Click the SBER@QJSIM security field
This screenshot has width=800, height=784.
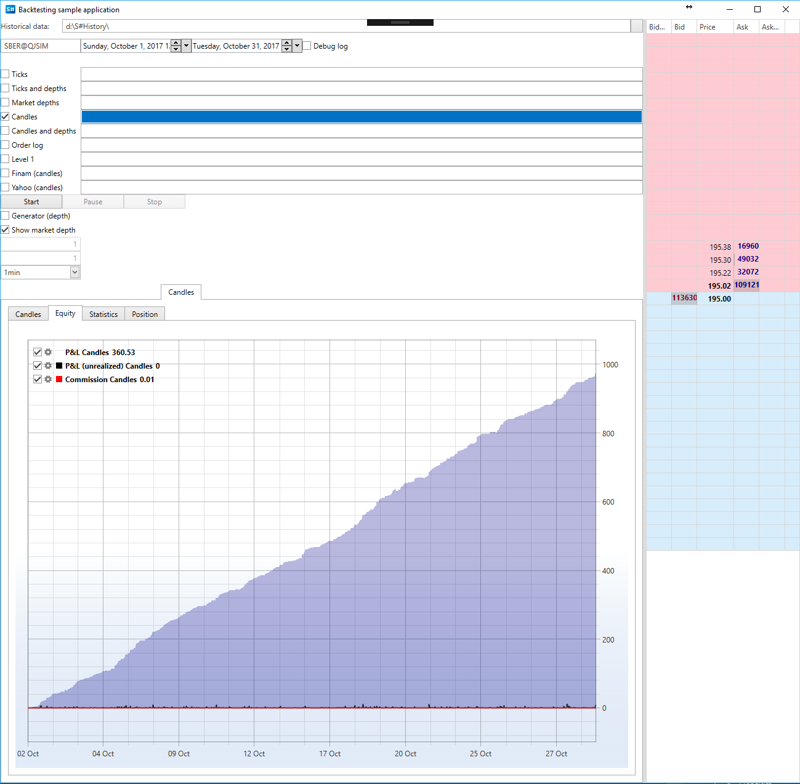coord(40,46)
